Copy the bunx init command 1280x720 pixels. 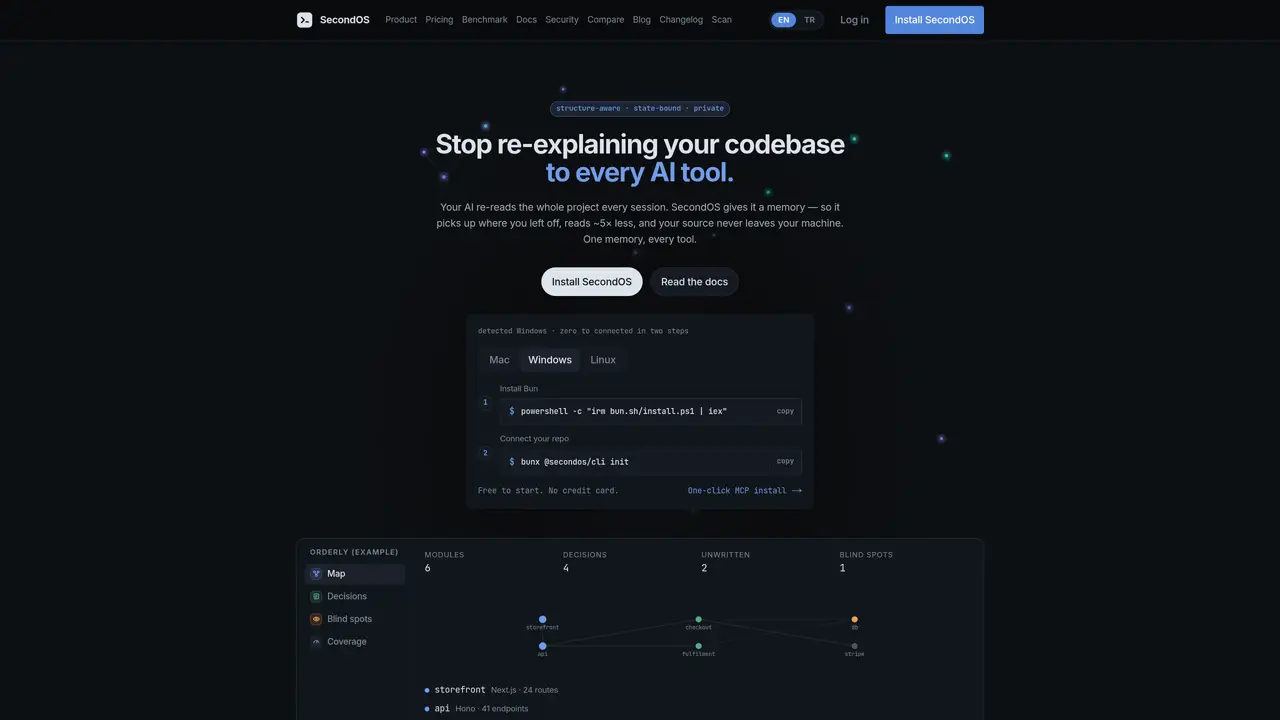coord(786,461)
